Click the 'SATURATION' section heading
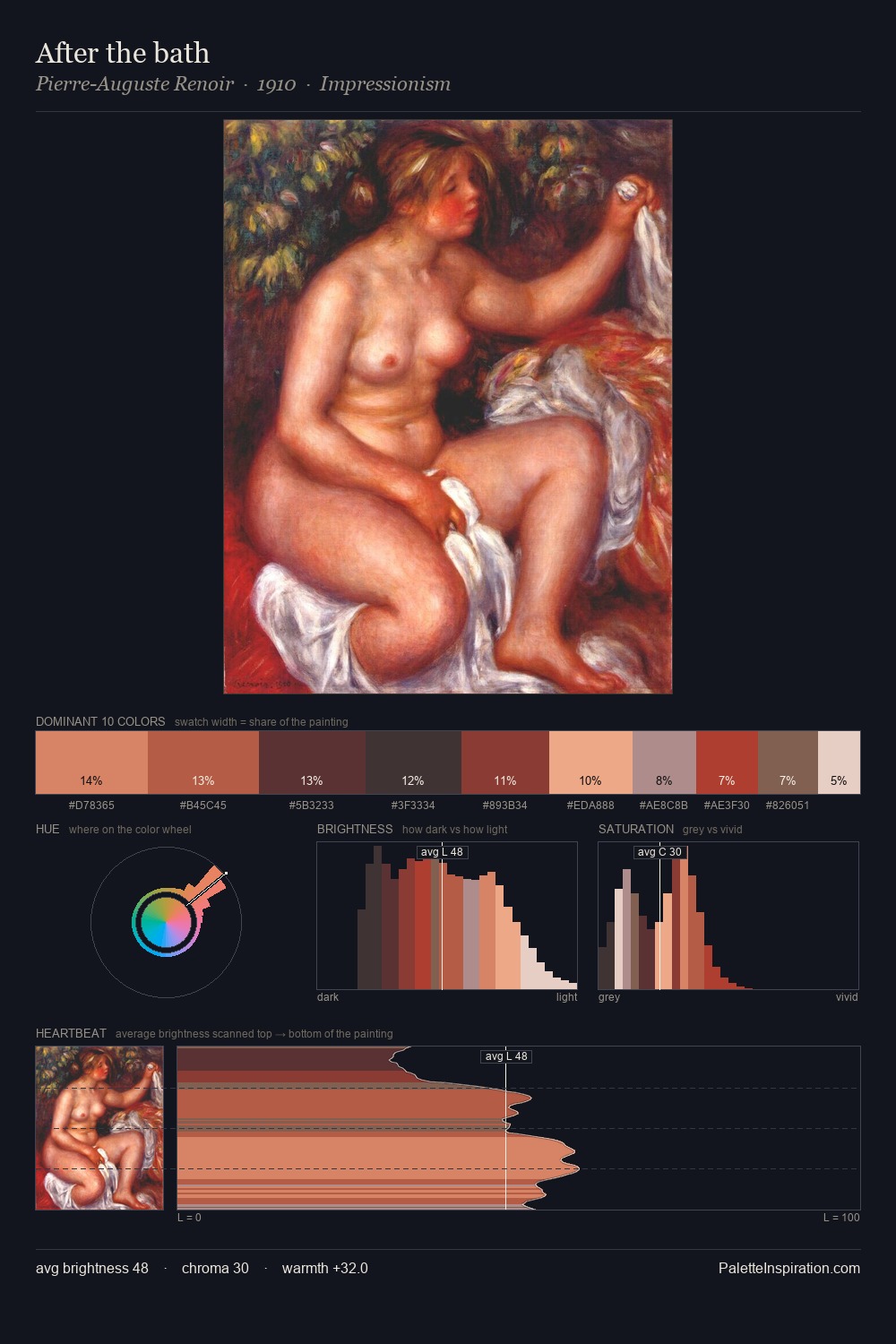896x1344 pixels. 636,829
